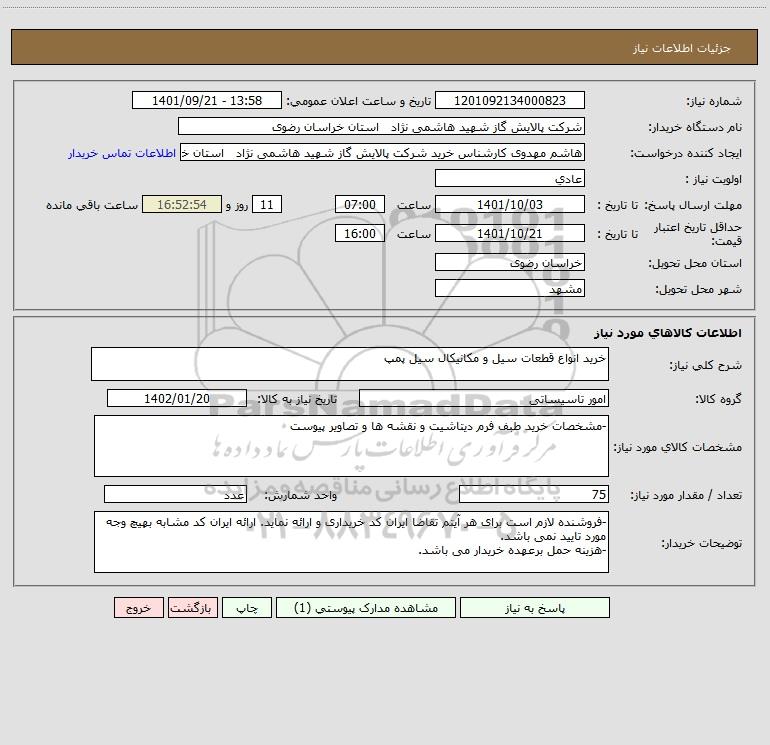Screen dimensions: 770x745
Task: Click label 'مهلت ارسال پاسخ: تا تاریخ'
Action: coord(670,205)
